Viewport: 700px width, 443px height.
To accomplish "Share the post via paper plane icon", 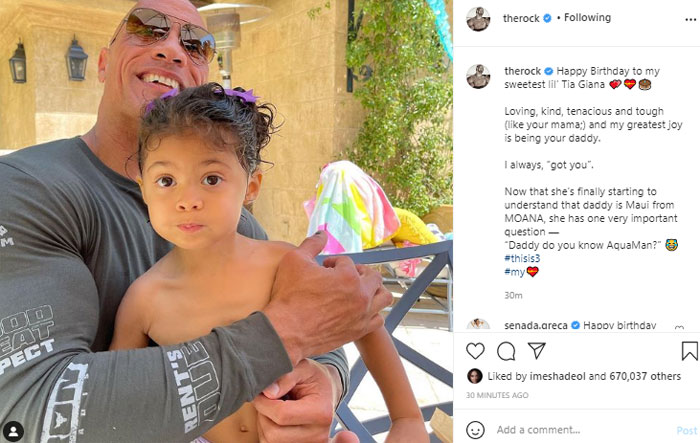I will [x=537, y=351].
